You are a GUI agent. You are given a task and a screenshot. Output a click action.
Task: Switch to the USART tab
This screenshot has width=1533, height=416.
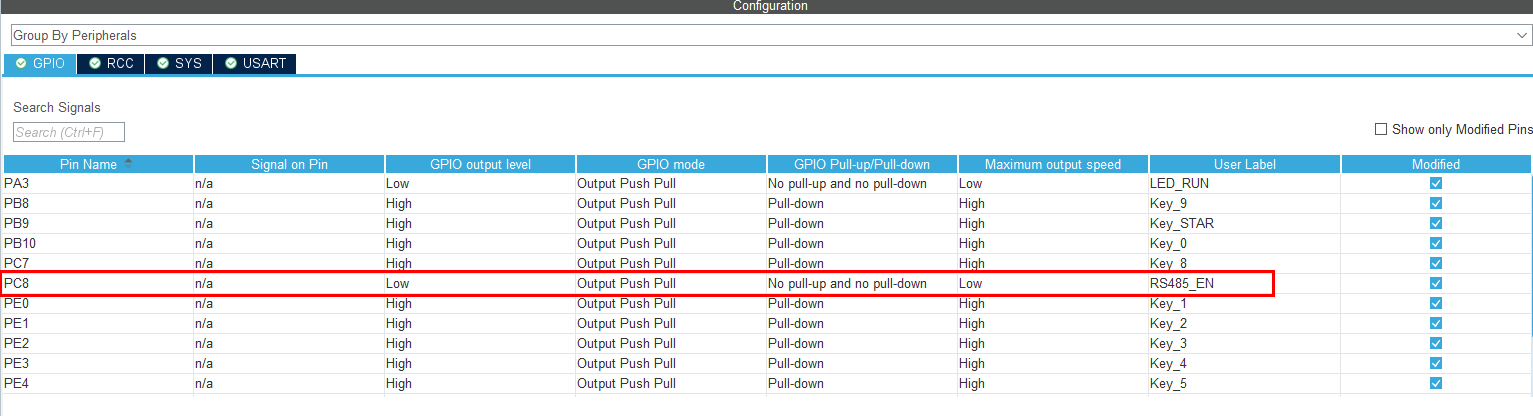[255, 63]
